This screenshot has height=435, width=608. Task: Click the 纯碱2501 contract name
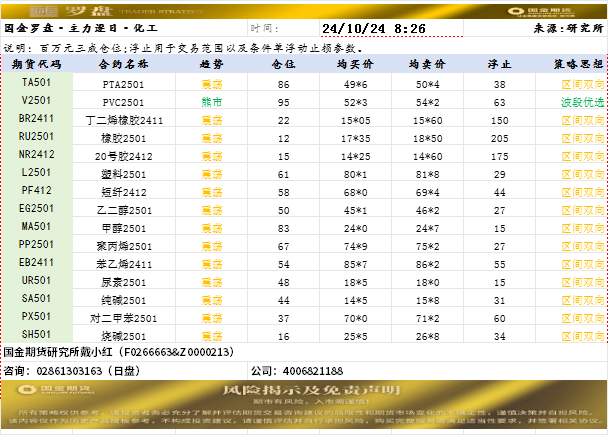tap(123, 300)
